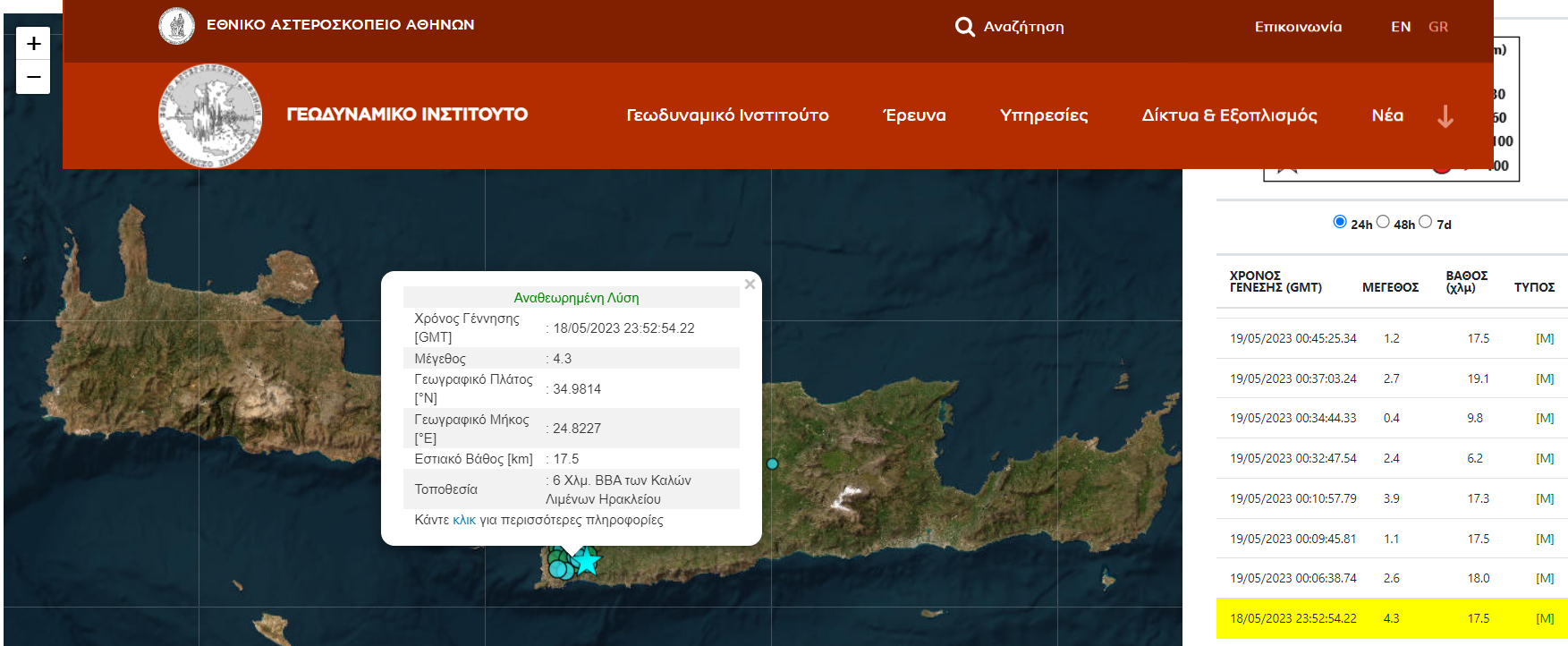Click the cyan circle marker east of popup
The width and height of the screenshot is (1568, 646).
pyautogui.click(x=772, y=463)
